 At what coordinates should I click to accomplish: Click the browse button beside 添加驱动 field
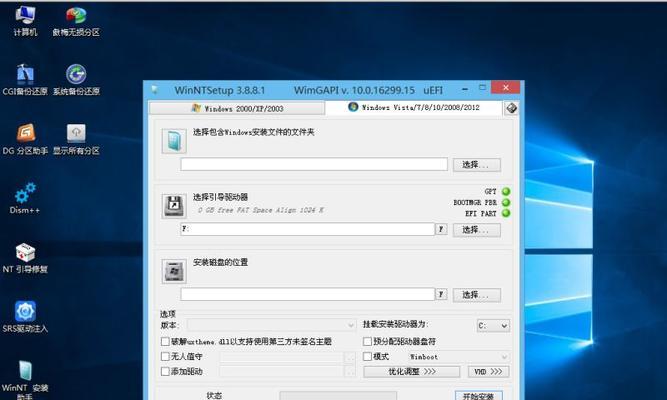(x=350, y=371)
